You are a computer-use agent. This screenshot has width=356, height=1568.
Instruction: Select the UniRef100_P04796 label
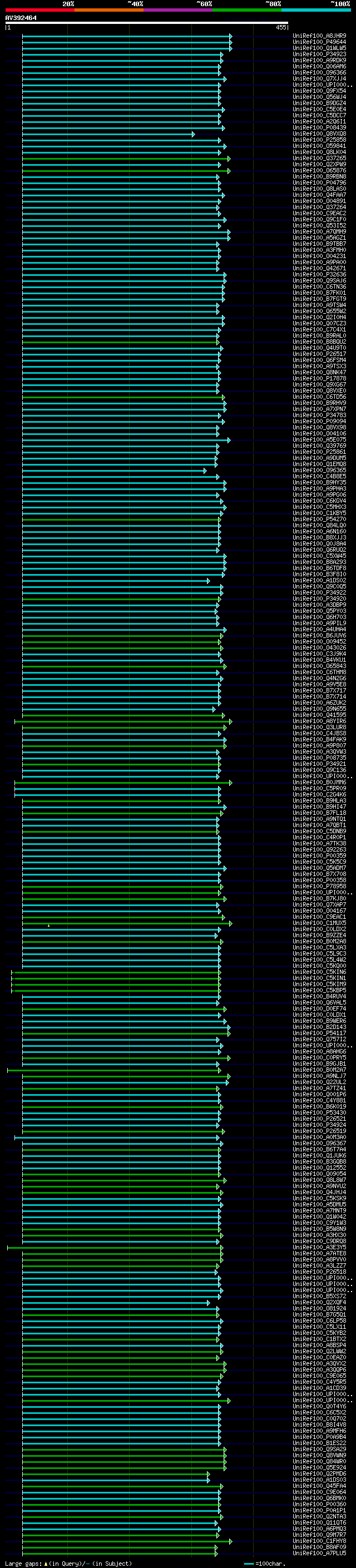pos(319,182)
